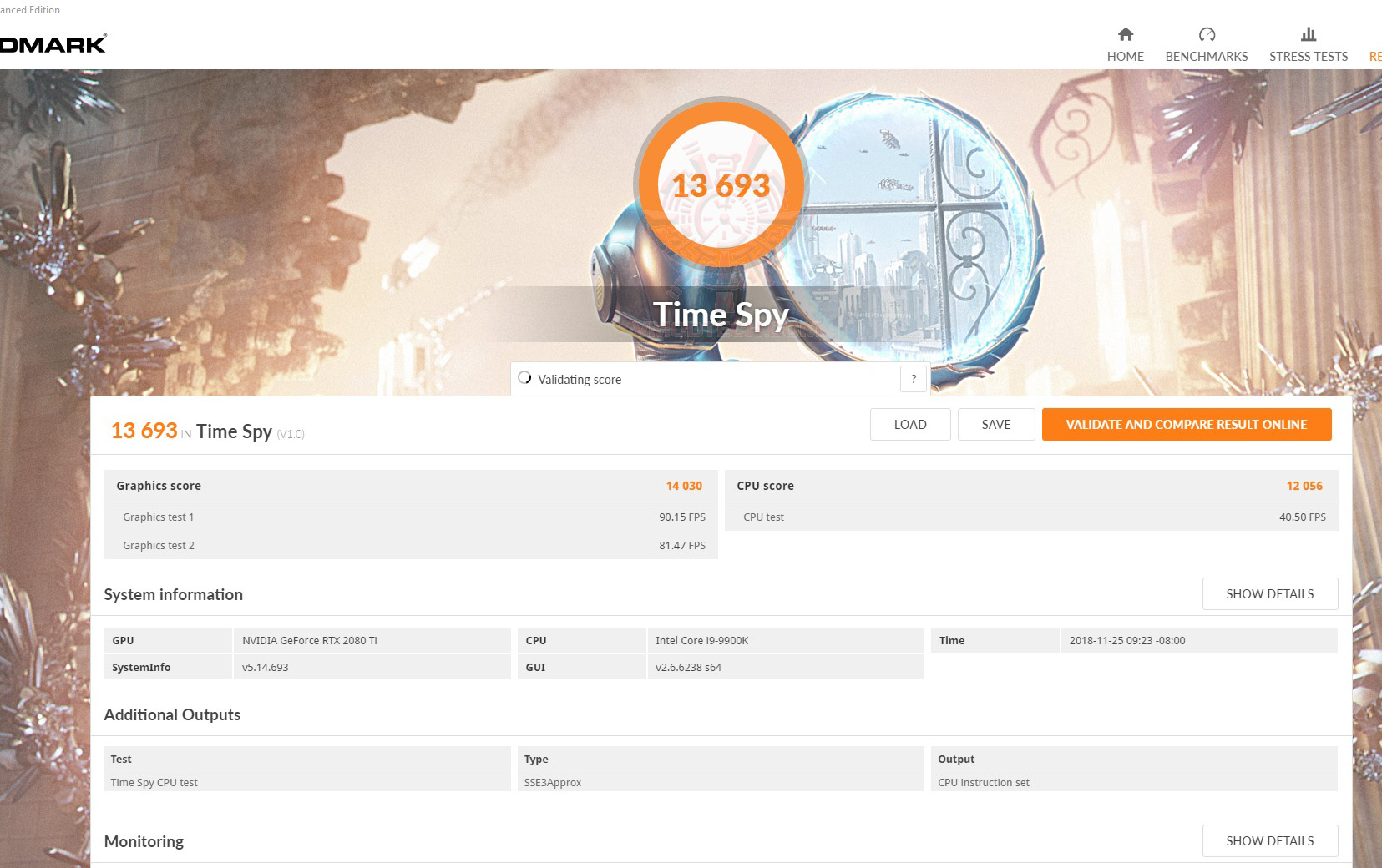Click the Home house icon

(1126, 34)
